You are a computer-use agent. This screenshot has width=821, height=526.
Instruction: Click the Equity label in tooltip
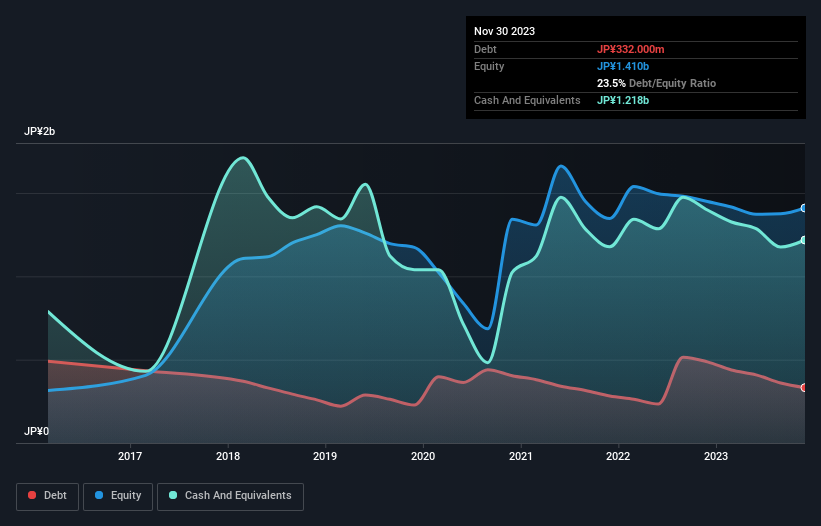(x=489, y=66)
